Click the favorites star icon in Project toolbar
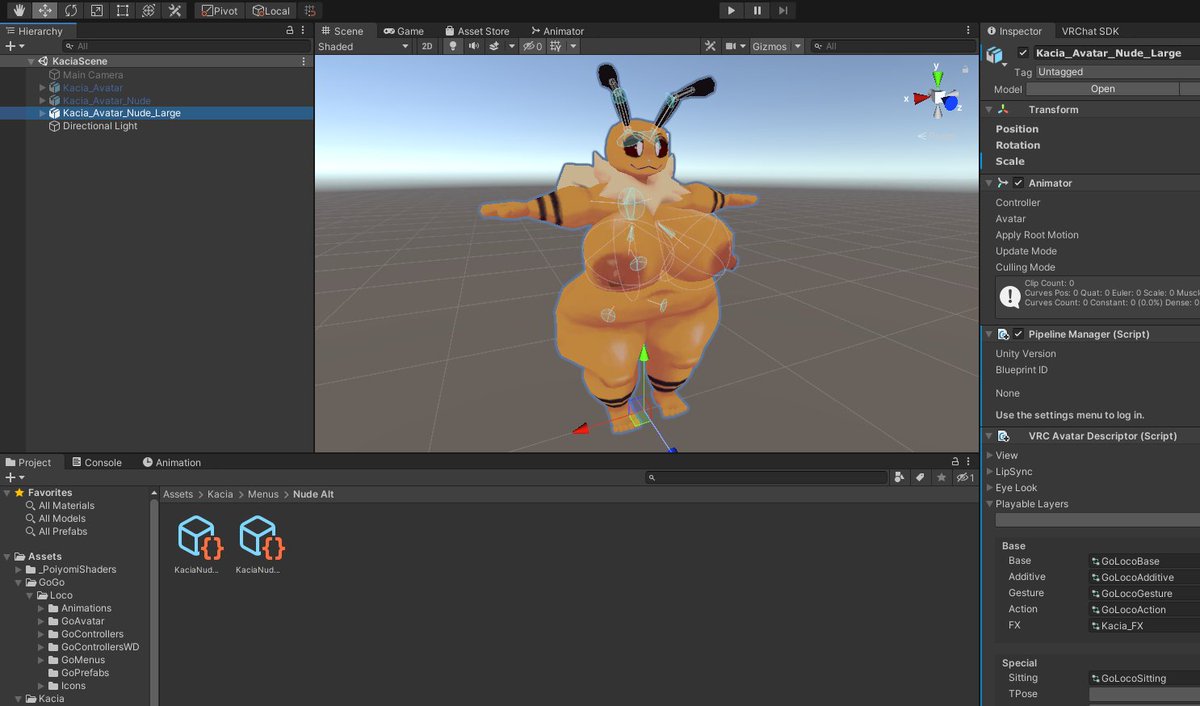 pyautogui.click(x=942, y=478)
